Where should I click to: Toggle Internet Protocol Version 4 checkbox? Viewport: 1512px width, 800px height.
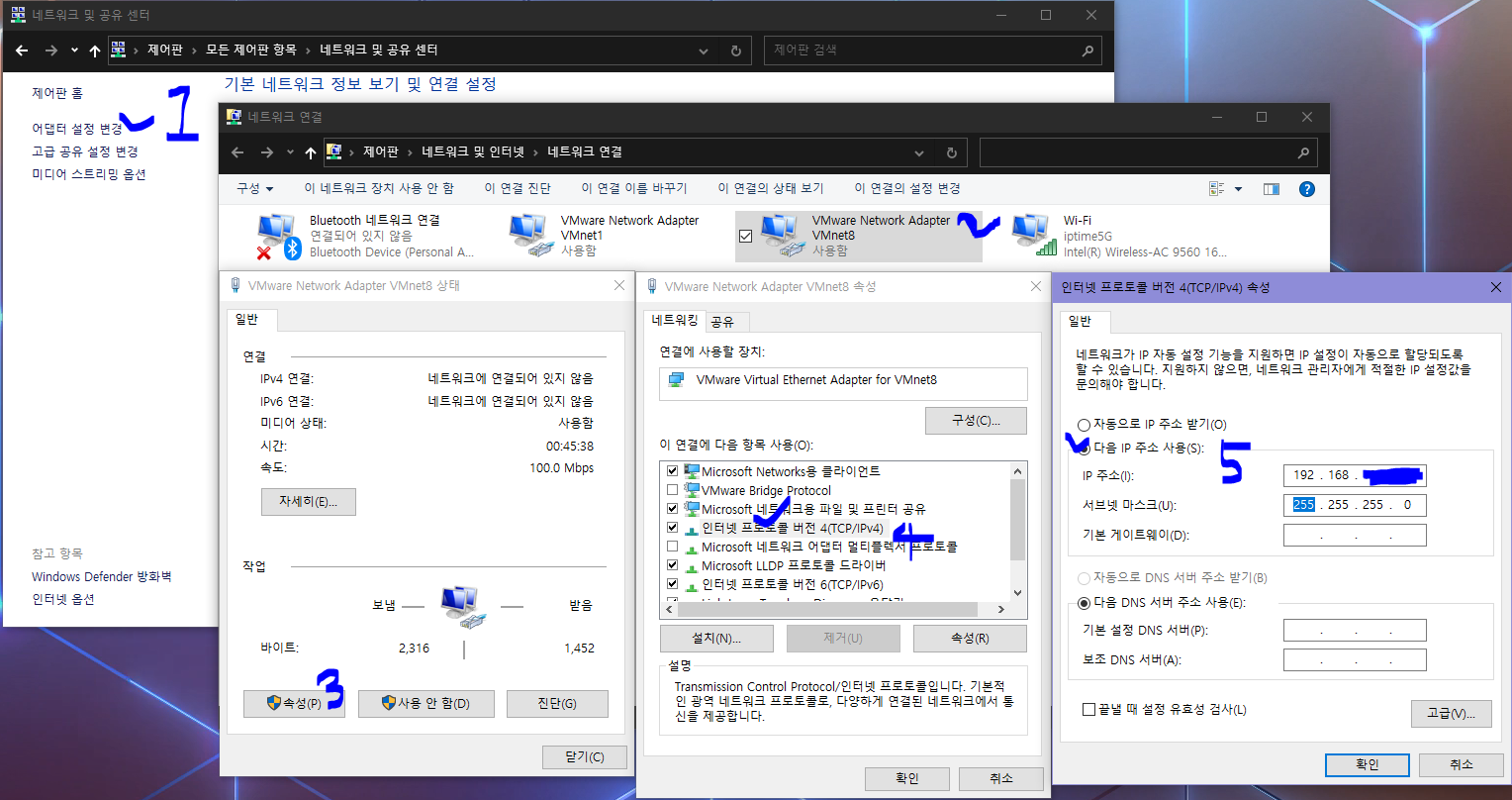tap(673, 528)
